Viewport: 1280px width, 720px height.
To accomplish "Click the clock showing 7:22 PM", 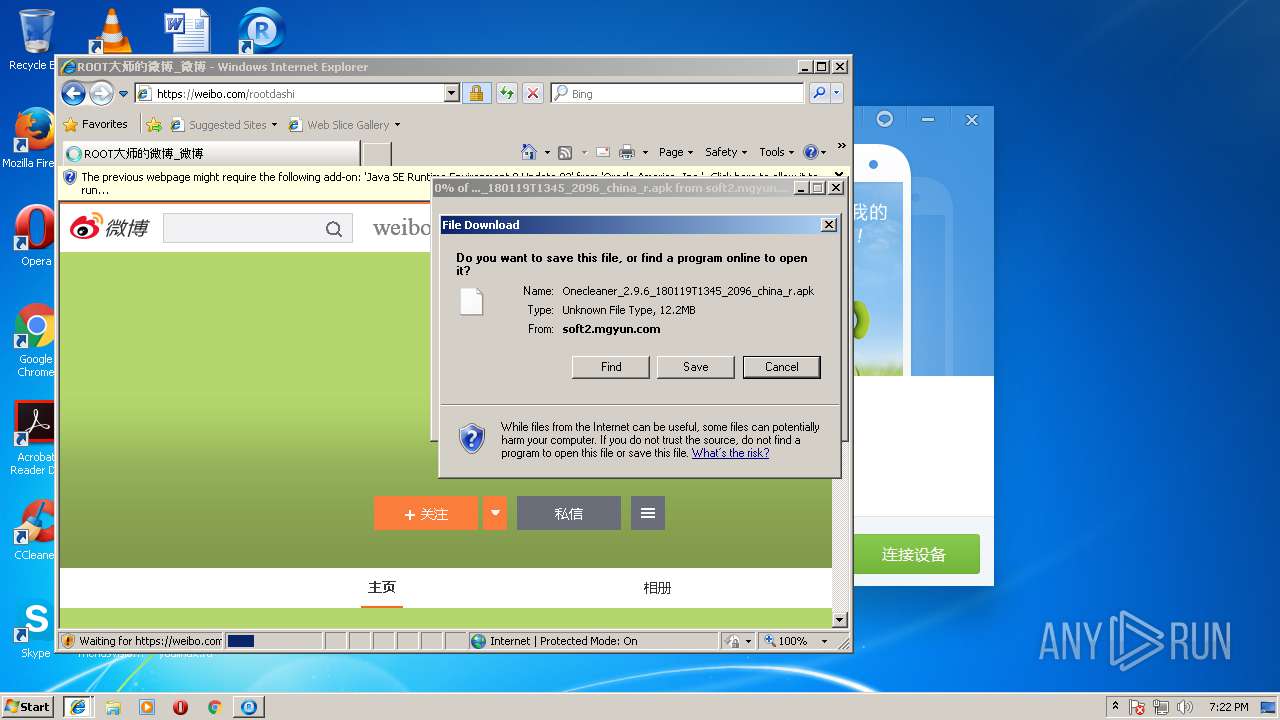I will (1228, 707).
